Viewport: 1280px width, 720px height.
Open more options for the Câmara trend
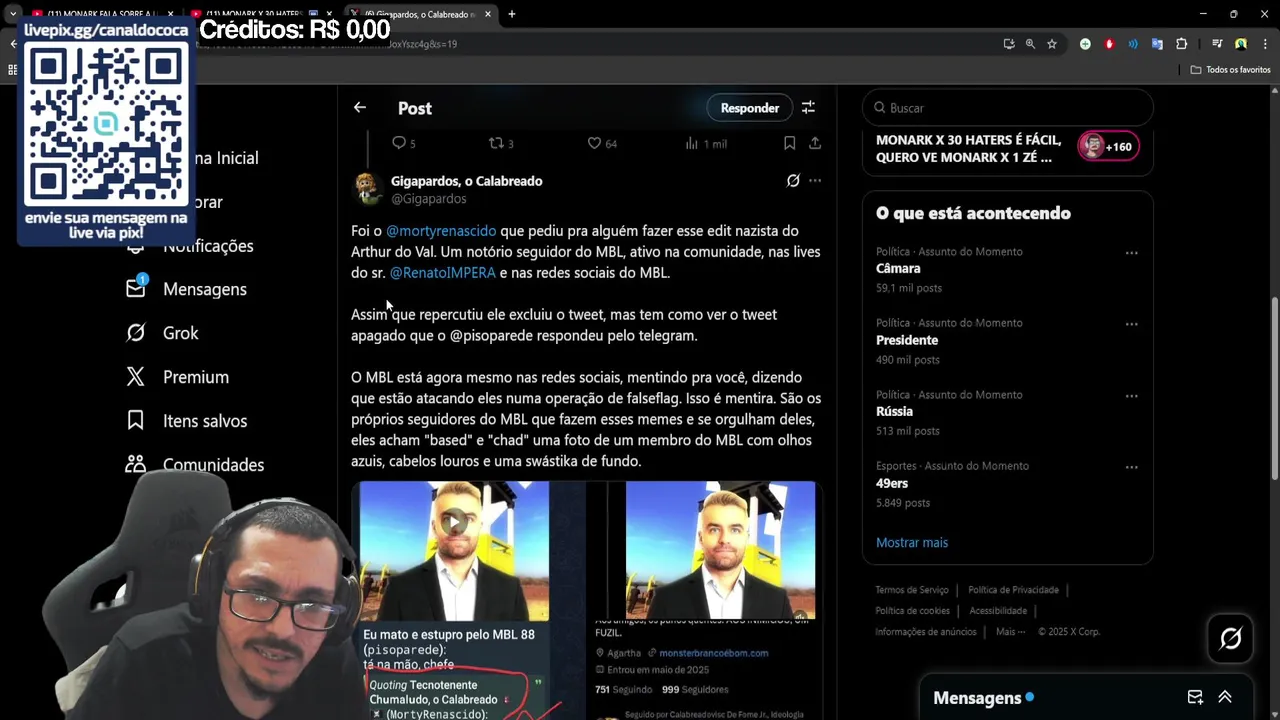click(x=1132, y=253)
